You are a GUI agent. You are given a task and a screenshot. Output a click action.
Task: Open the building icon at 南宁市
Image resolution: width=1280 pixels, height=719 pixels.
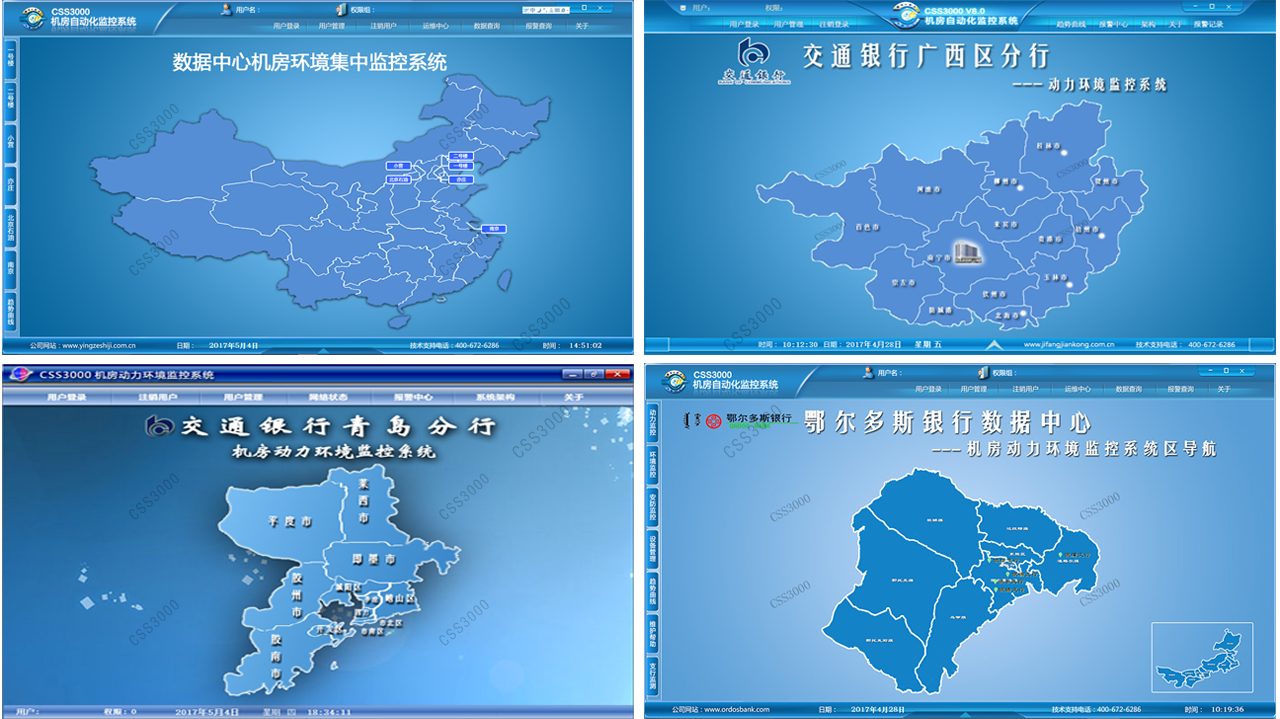967,253
